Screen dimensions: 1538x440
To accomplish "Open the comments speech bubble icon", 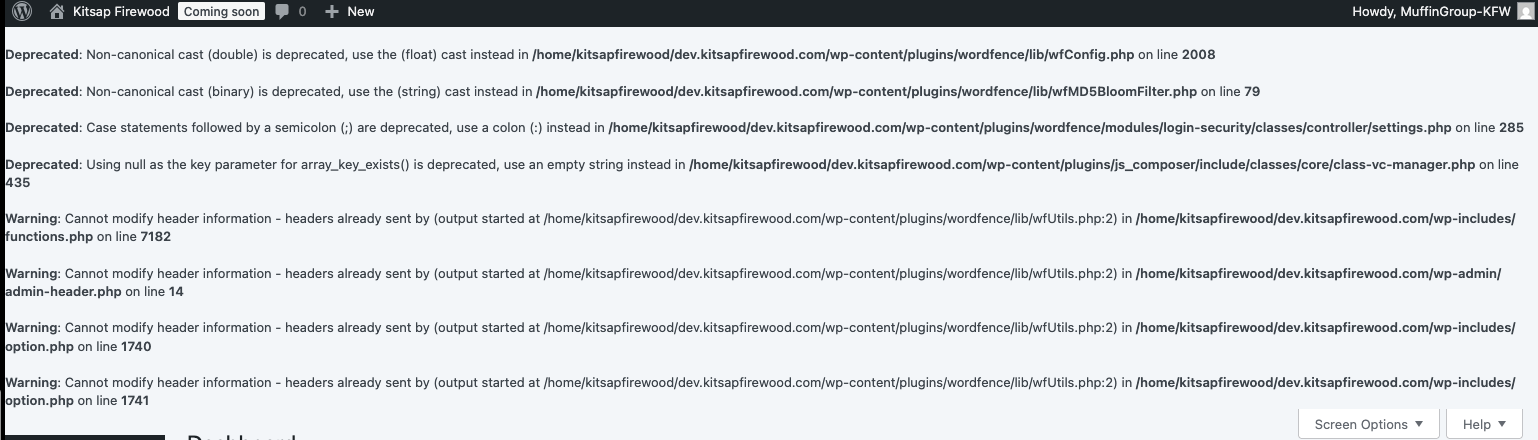I will coord(282,12).
